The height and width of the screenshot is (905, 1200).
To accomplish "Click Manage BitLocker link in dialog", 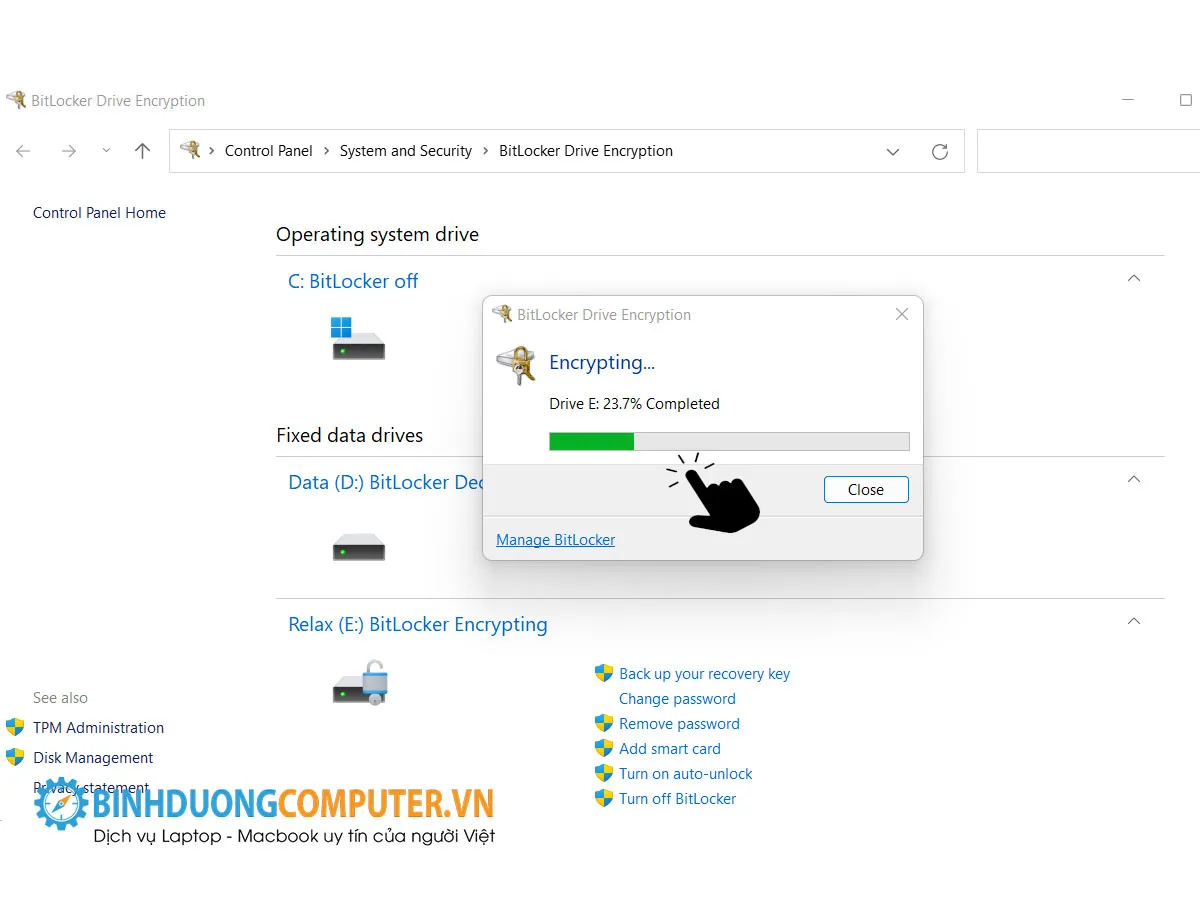I will [555, 540].
